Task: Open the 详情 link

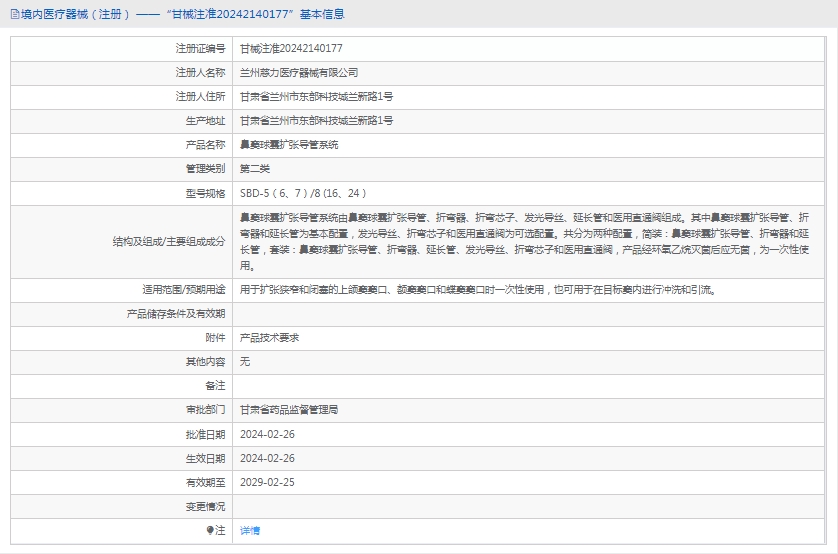Action: [250, 531]
